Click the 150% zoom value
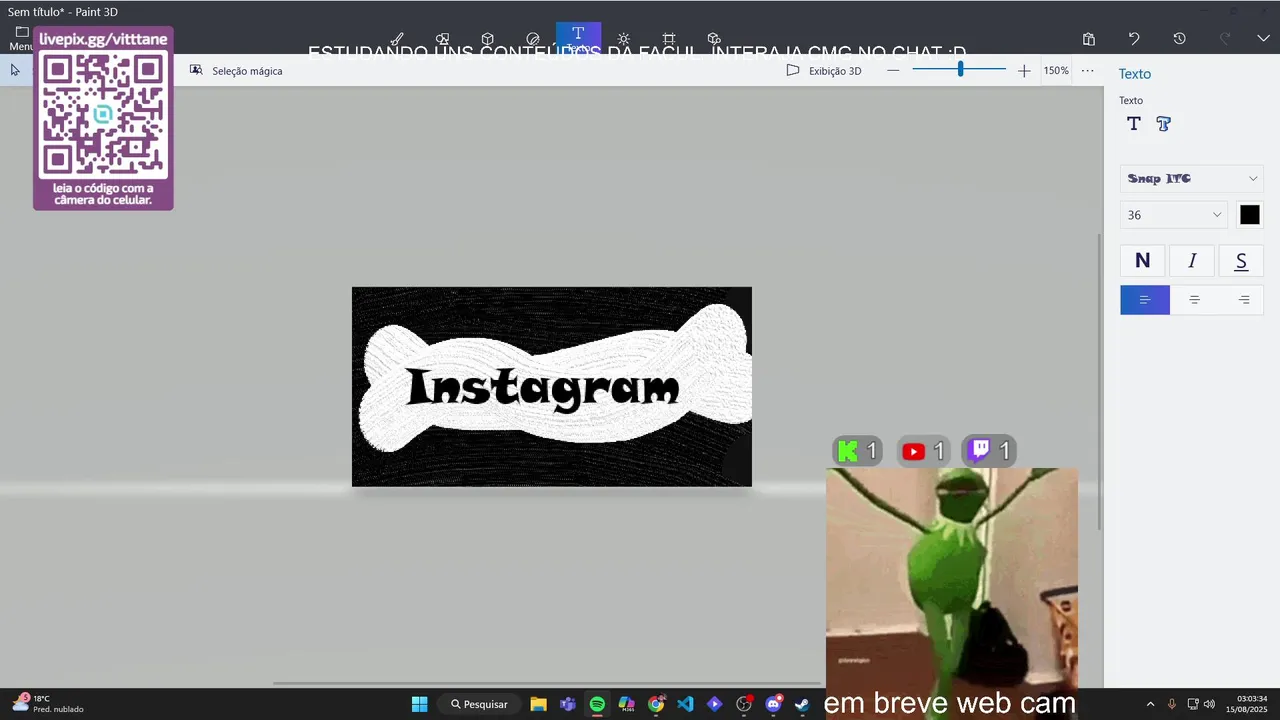This screenshot has width=1280, height=720. click(x=1056, y=71)
